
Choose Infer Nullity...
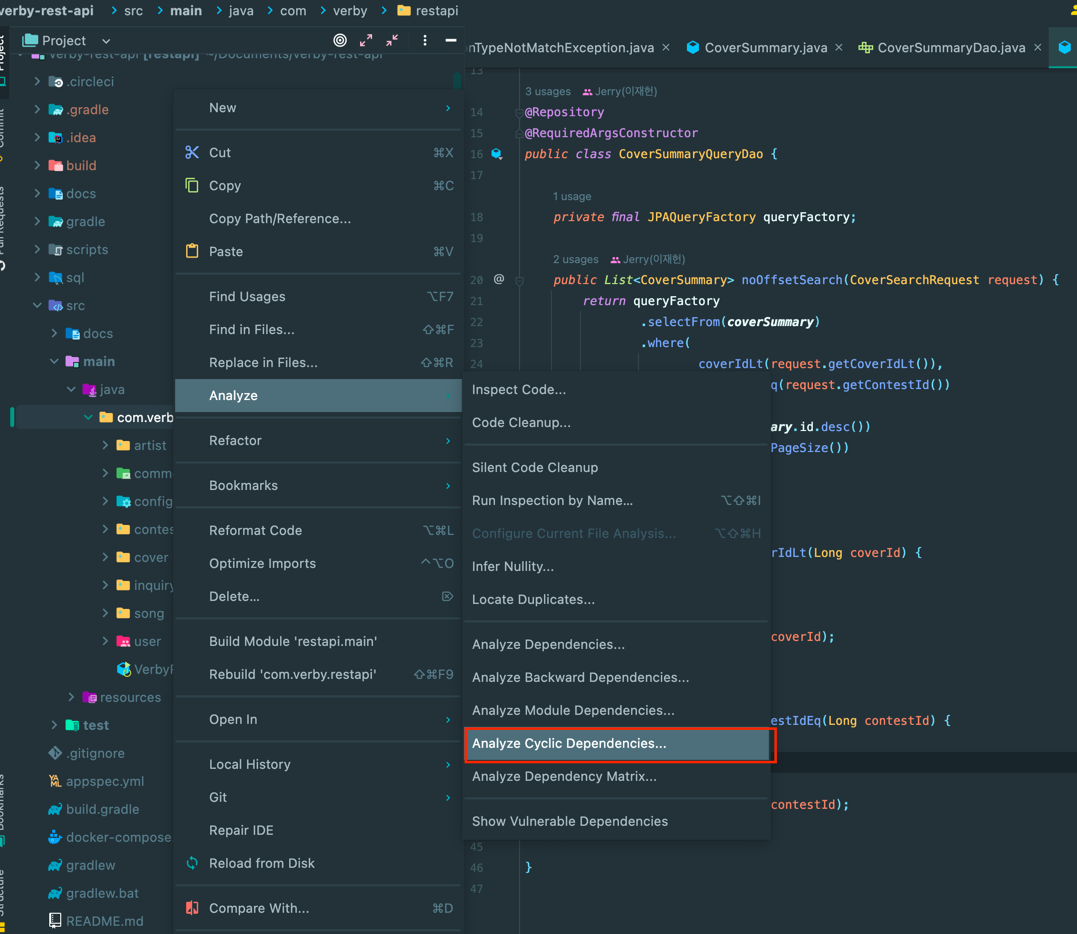616,567
